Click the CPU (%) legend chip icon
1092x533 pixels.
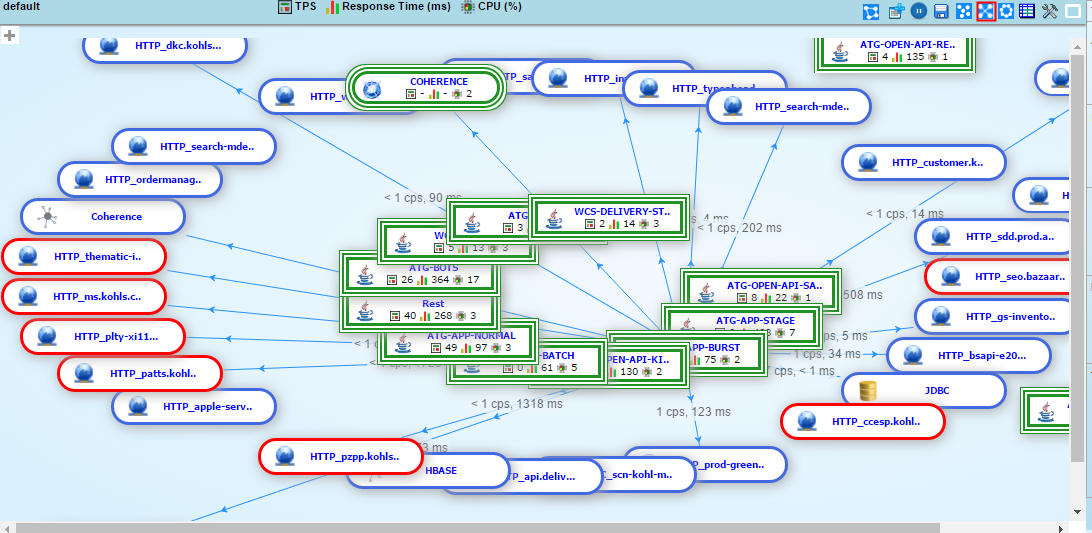tap(468, 7)
